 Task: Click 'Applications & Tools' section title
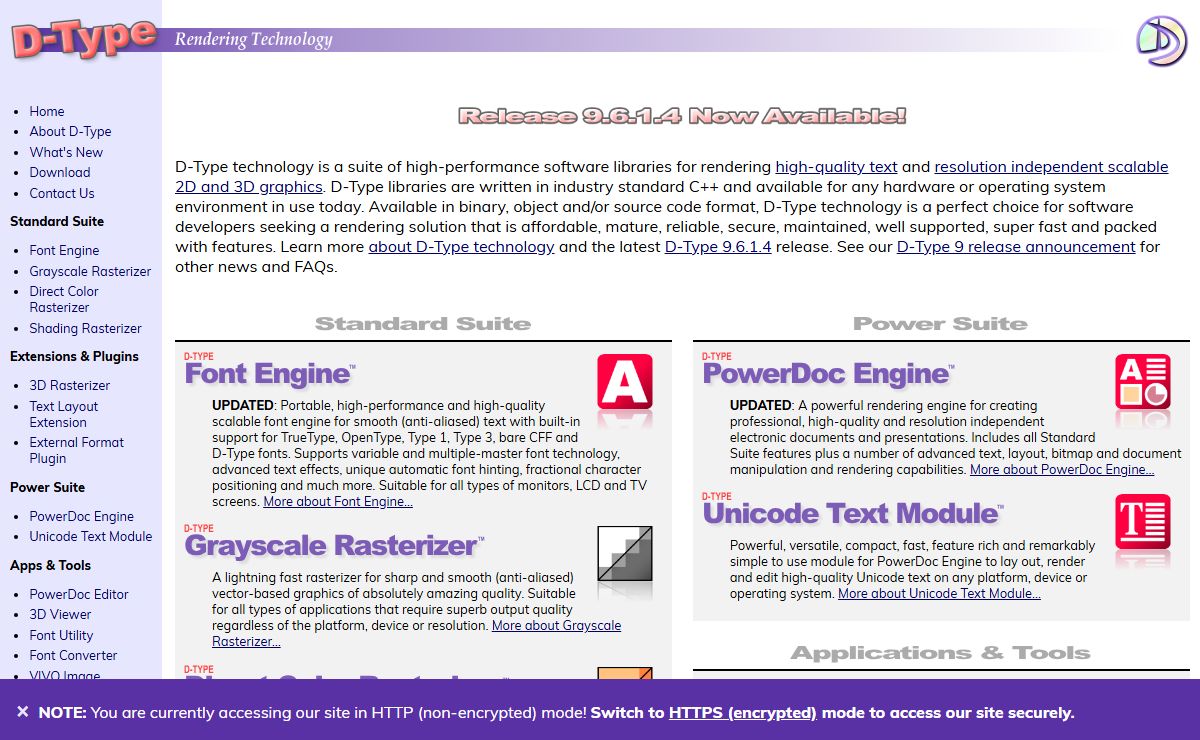pyautogui.click(x=941, y=653)
